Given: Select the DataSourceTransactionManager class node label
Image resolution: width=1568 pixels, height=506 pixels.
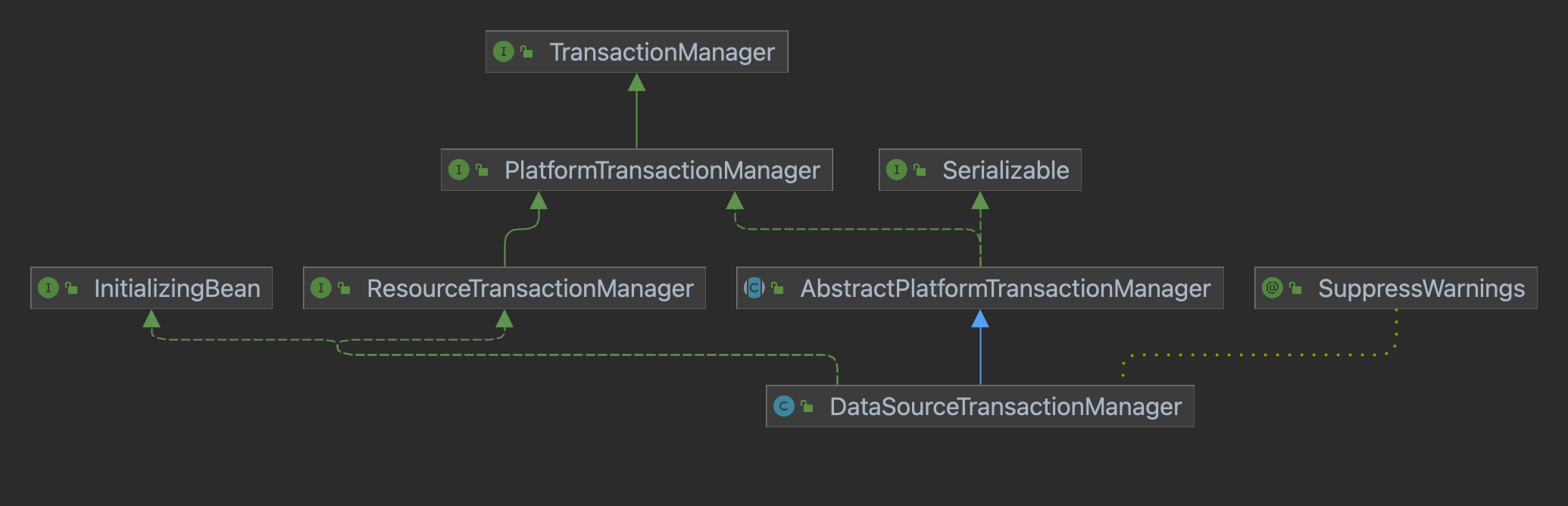Looking at the screenshot, I should [x=1005, y=407].
